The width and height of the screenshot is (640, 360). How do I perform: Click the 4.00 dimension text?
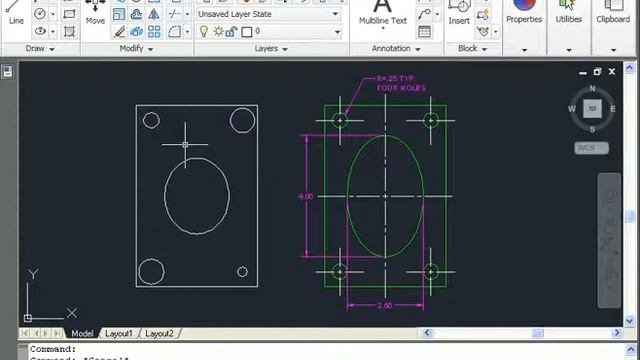(305, 196)
